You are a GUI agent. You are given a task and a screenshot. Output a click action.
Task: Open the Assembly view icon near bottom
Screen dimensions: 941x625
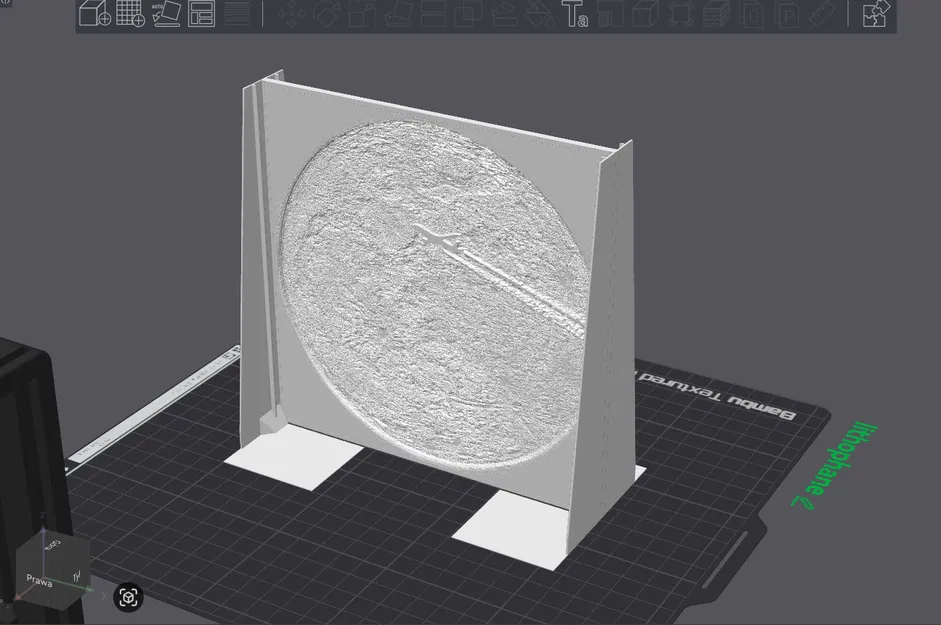(x=129, y=595)
